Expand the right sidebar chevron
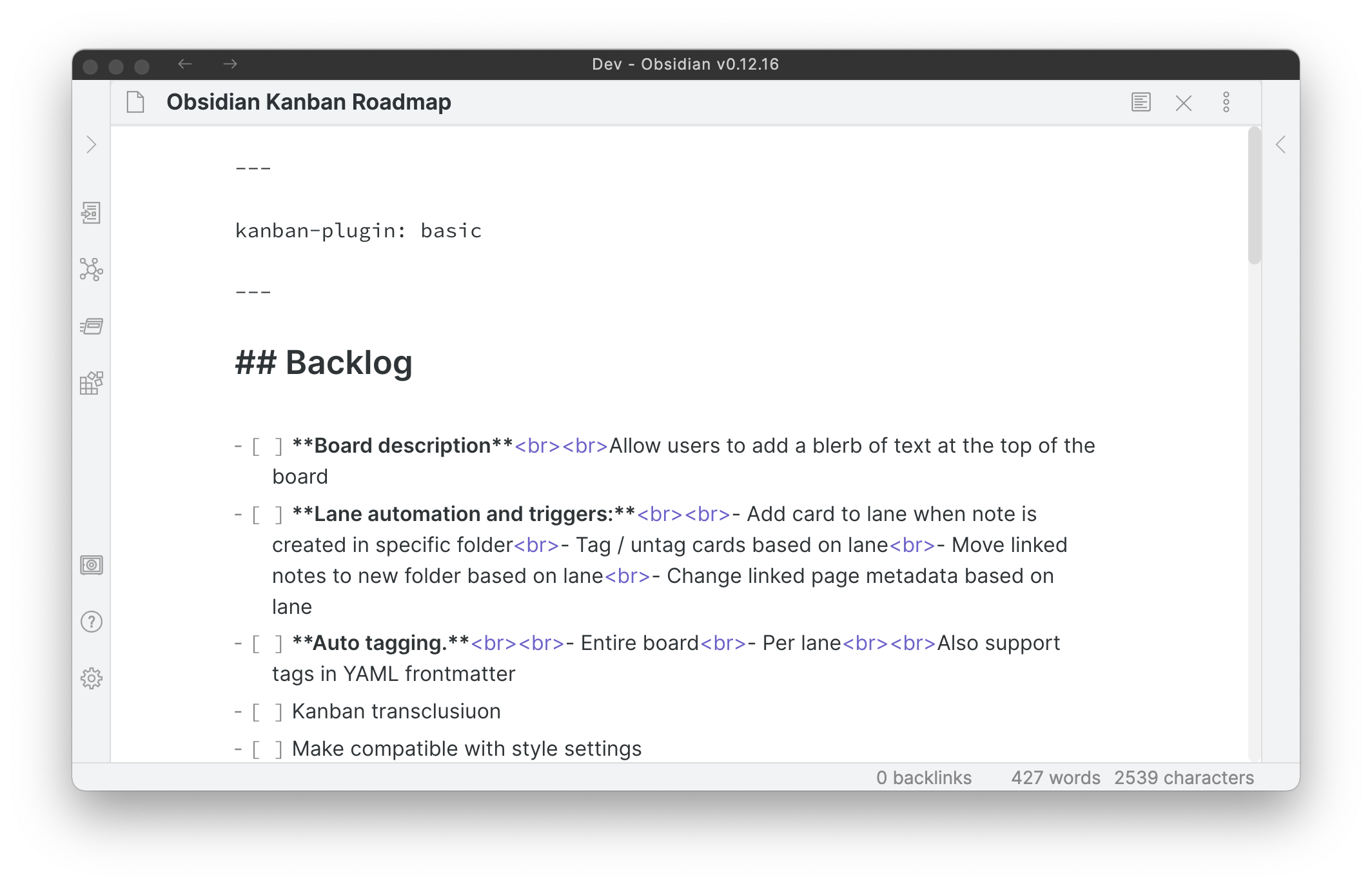The height and width of the screenshot is (886, 1372). [x=1280, y=144]
